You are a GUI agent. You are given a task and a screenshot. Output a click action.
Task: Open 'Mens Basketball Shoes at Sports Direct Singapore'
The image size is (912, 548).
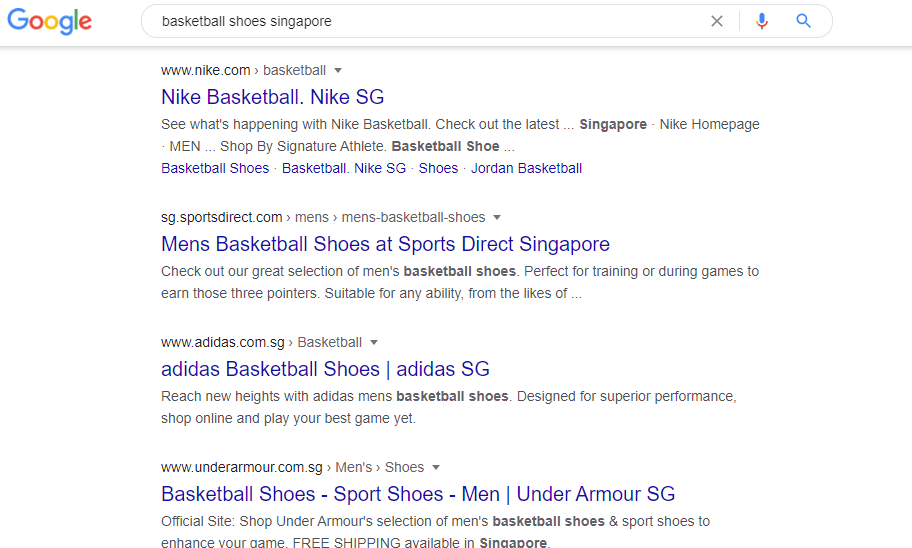click(385, 244)
